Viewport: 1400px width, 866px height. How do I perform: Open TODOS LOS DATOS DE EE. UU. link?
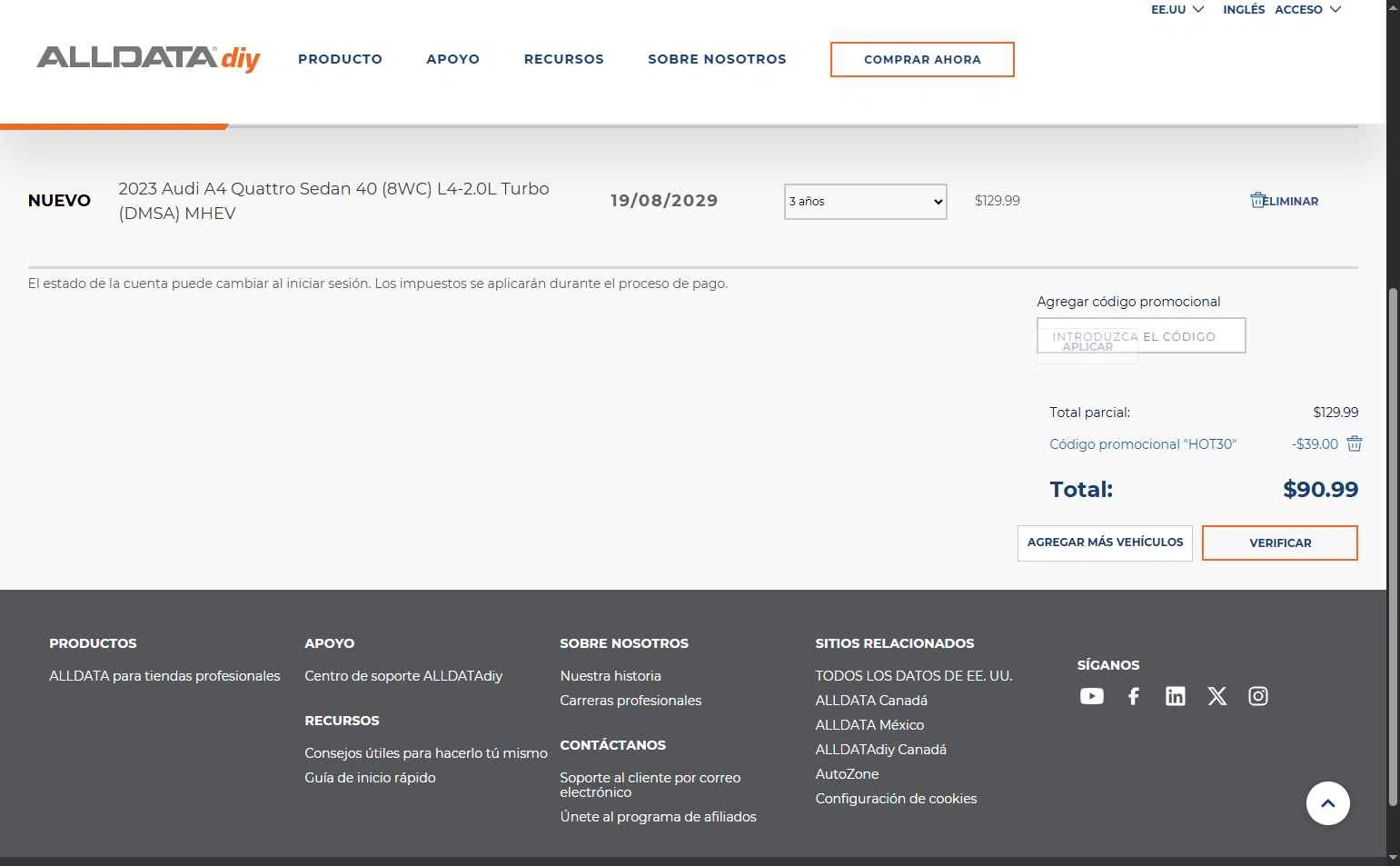(913, 676)
